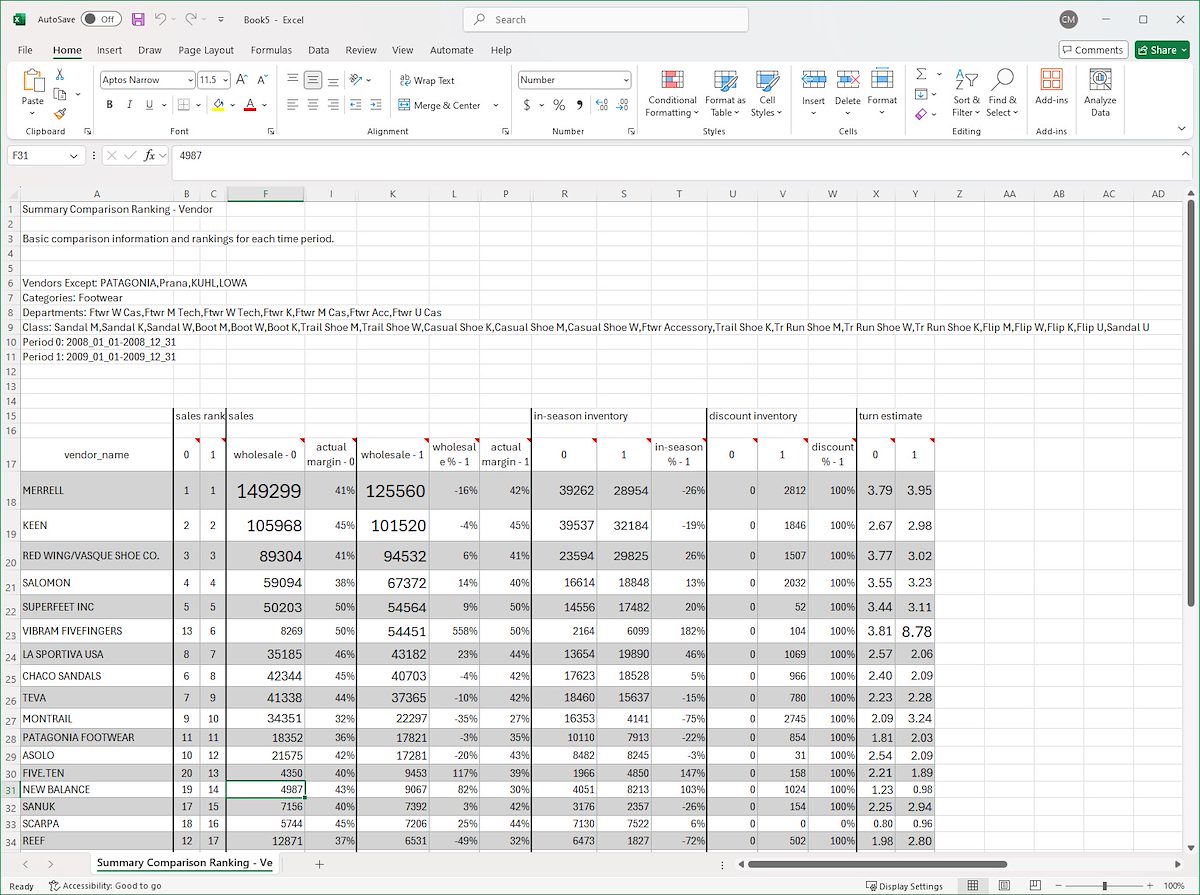Open Conditional Formatting menu
The height and width of the screenshot is (895, 1200).
[x=672, y=93]
